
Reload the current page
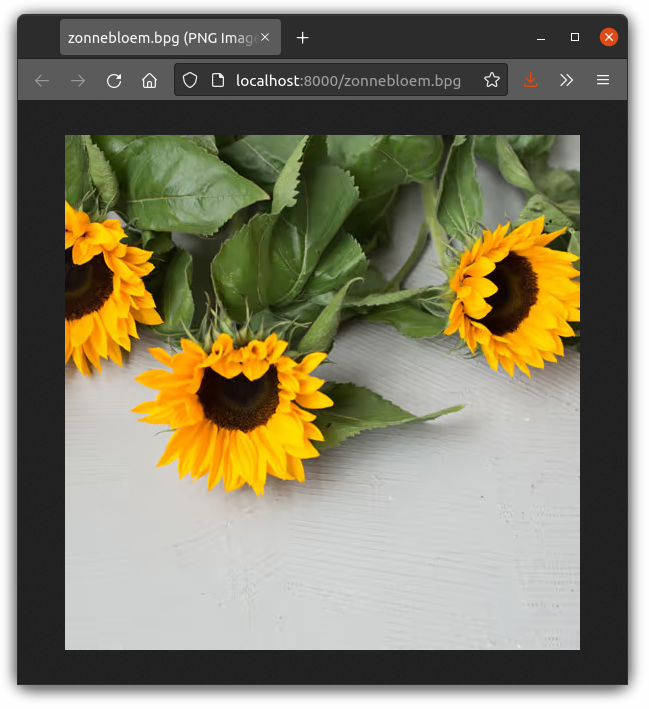click(114, 80)
